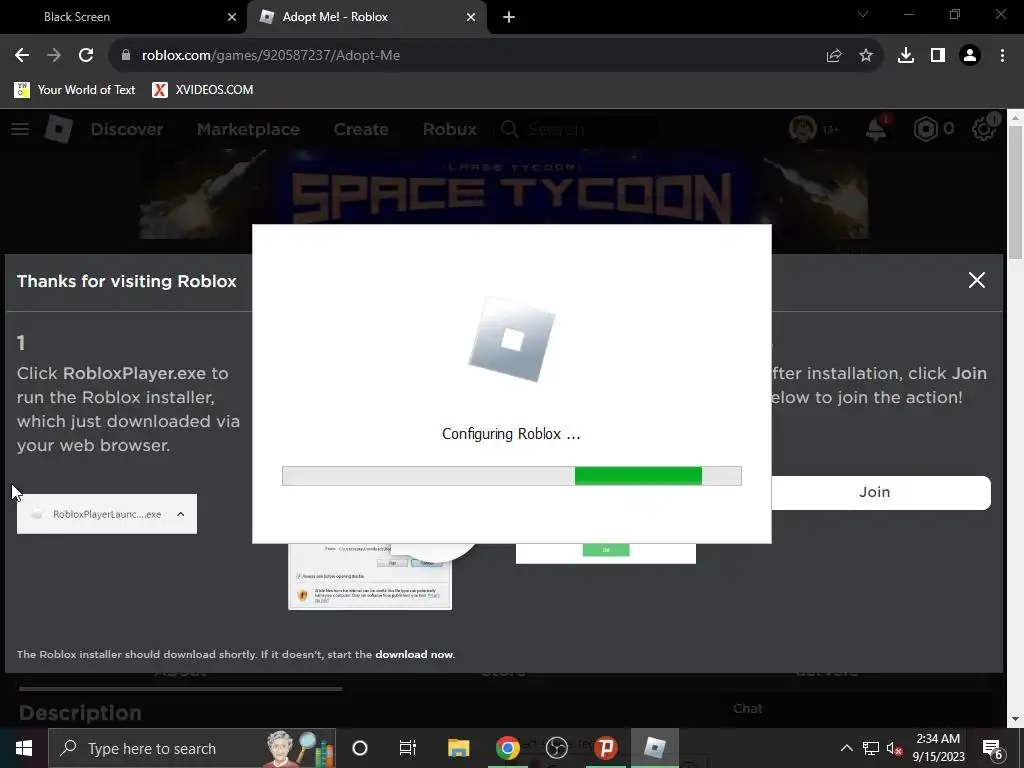Open the Windows Start menu
The width and height of the screenshot is (1024, 768).
coord(24,748)
